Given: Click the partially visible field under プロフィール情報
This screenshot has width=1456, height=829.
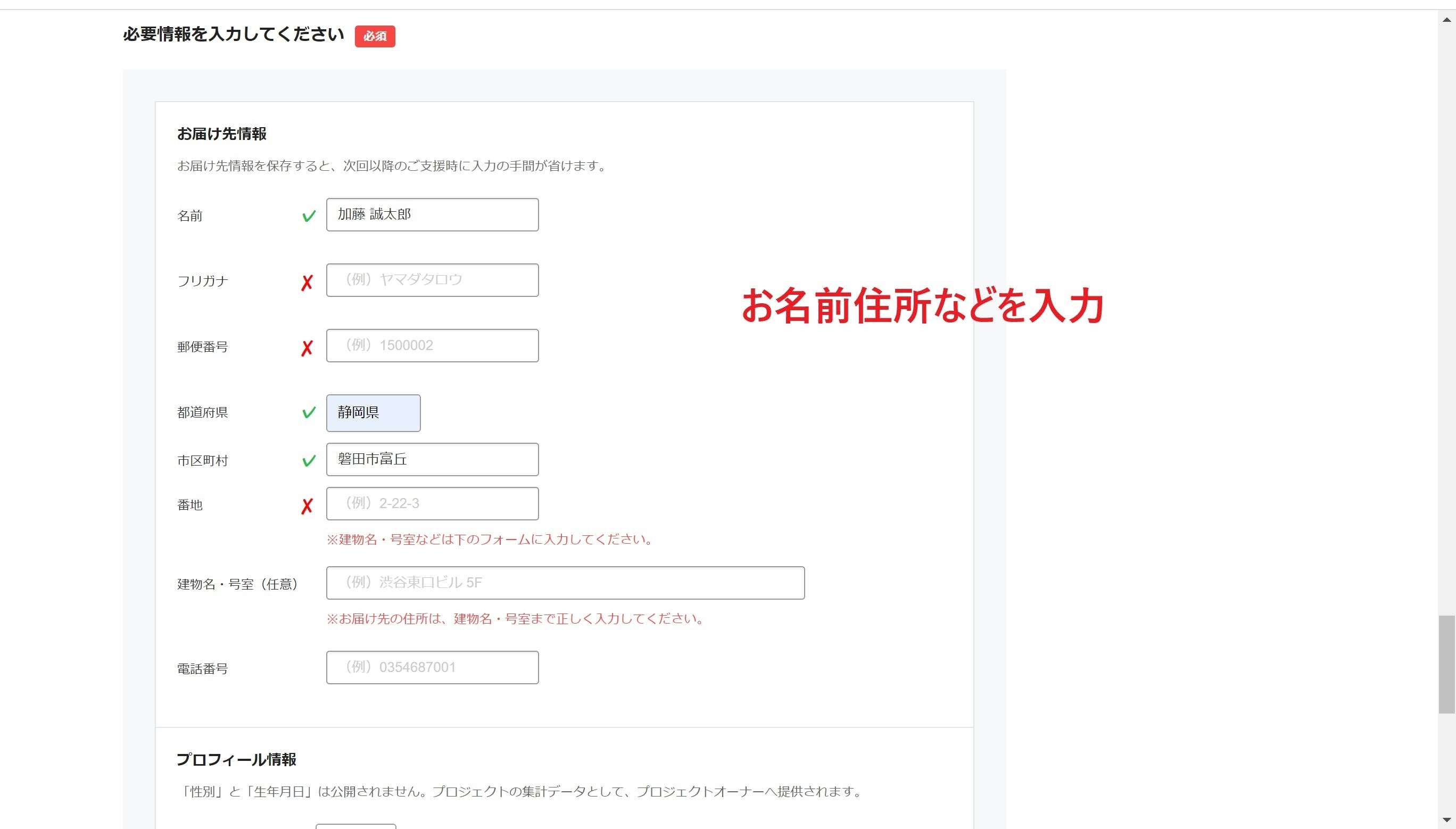Looking at the screenshot, I should click(x=355, y=826).
